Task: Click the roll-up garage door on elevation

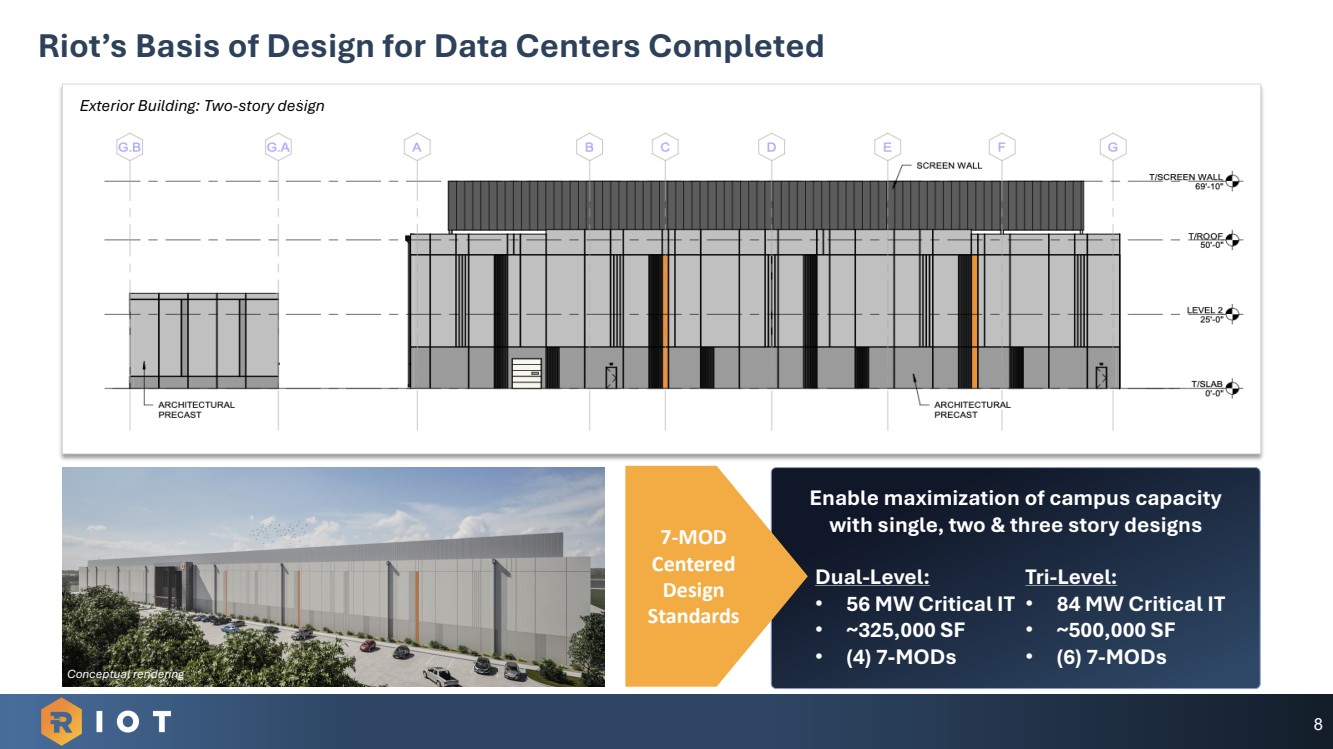Action: [x=527, y=372]
